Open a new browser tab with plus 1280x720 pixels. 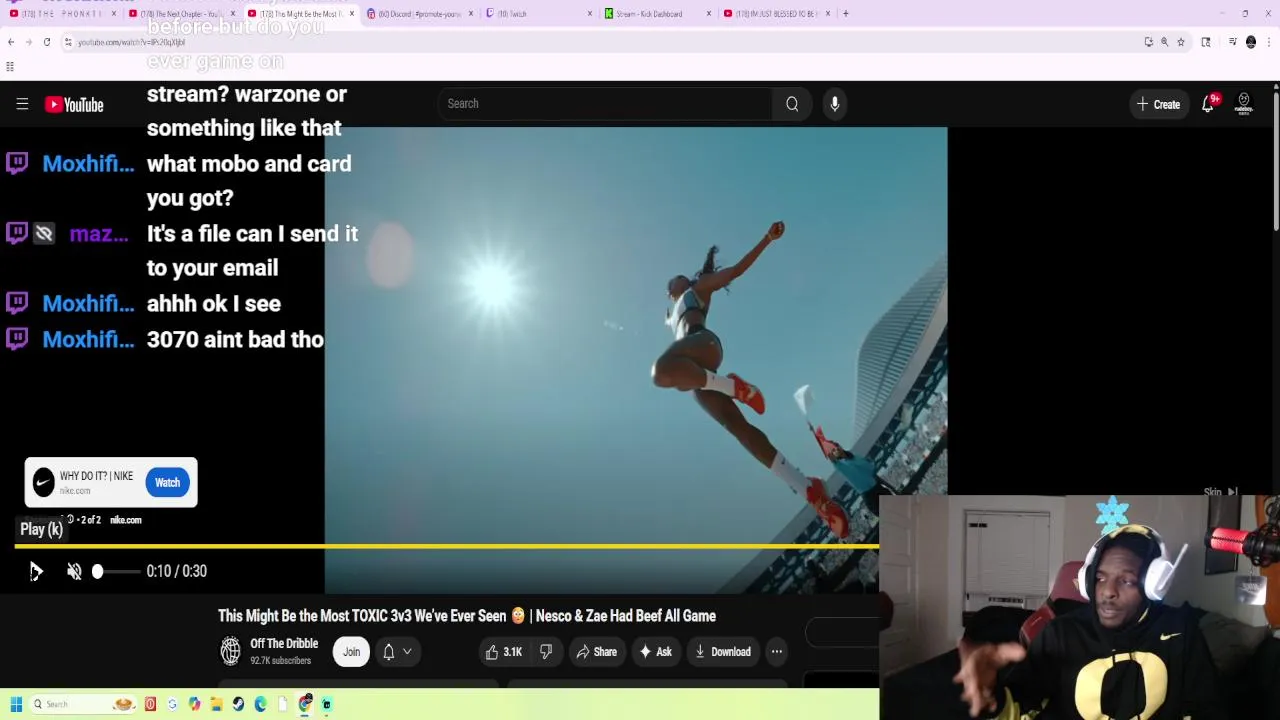tap(846, 14)
